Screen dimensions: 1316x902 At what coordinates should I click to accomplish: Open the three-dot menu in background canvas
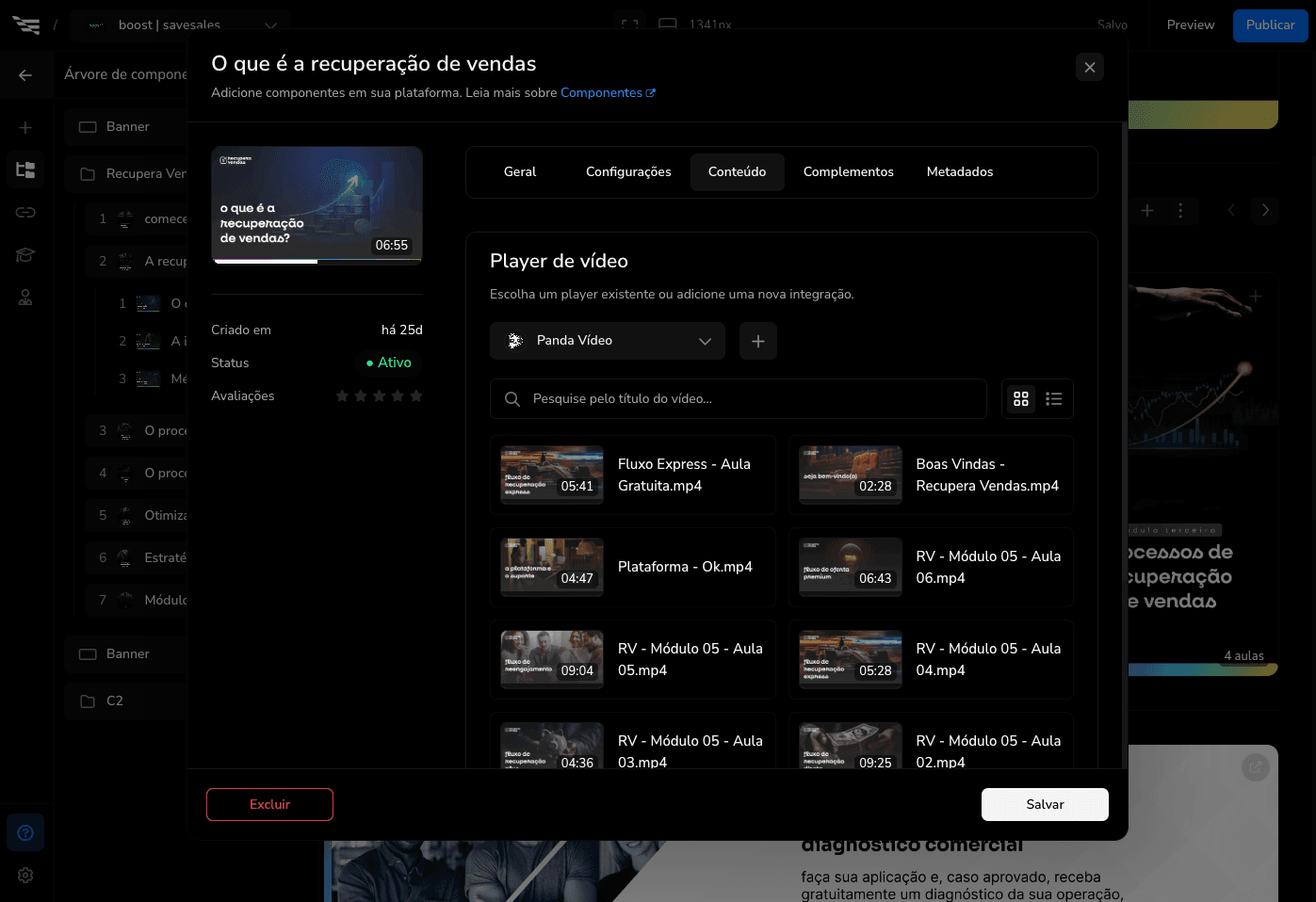coord(1180,211)
